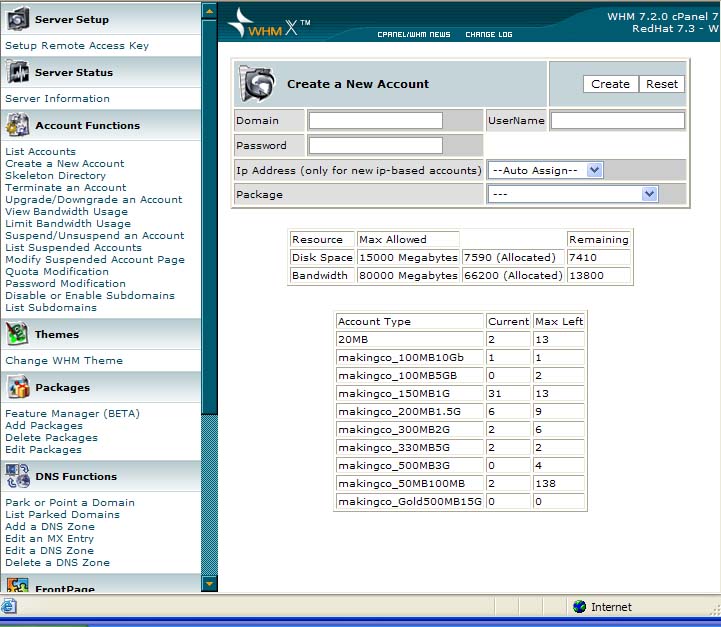Open Add Packages link
This screenshot has height=627, width=721.
tap(44, 425)
